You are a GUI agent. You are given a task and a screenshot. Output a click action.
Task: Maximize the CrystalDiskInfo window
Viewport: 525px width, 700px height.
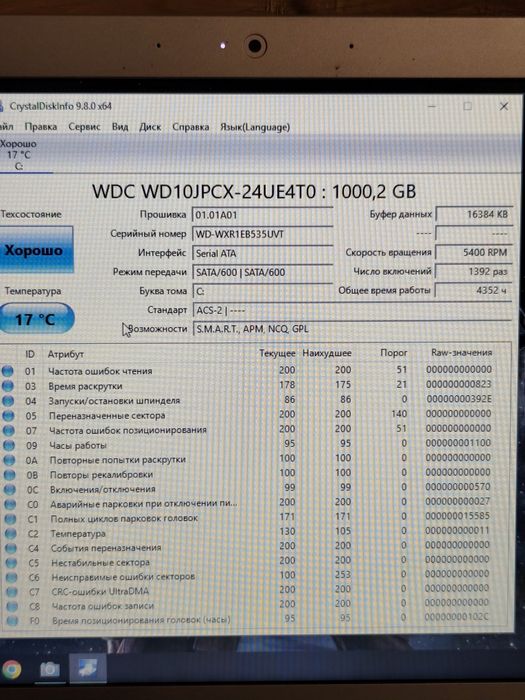467,106
